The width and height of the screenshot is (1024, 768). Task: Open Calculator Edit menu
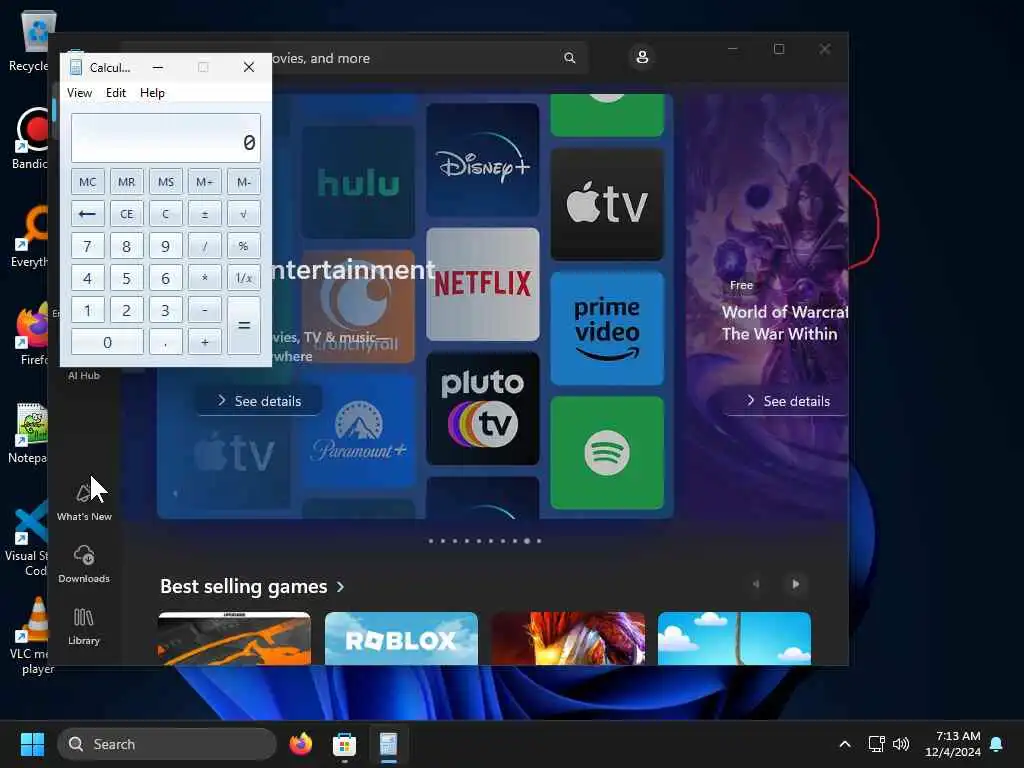[116, 93]
